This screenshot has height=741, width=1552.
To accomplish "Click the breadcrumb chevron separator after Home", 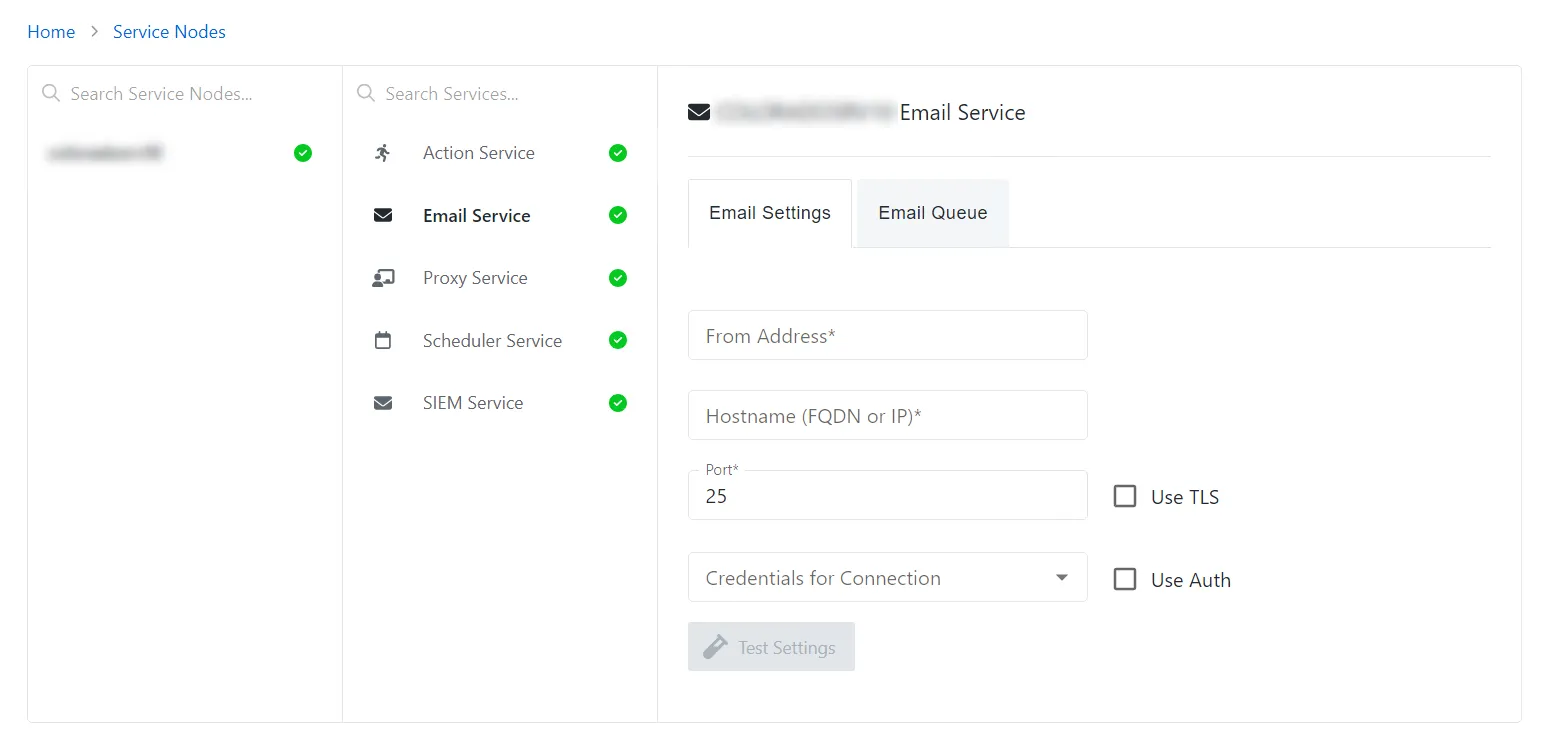I will pos(94,32).
